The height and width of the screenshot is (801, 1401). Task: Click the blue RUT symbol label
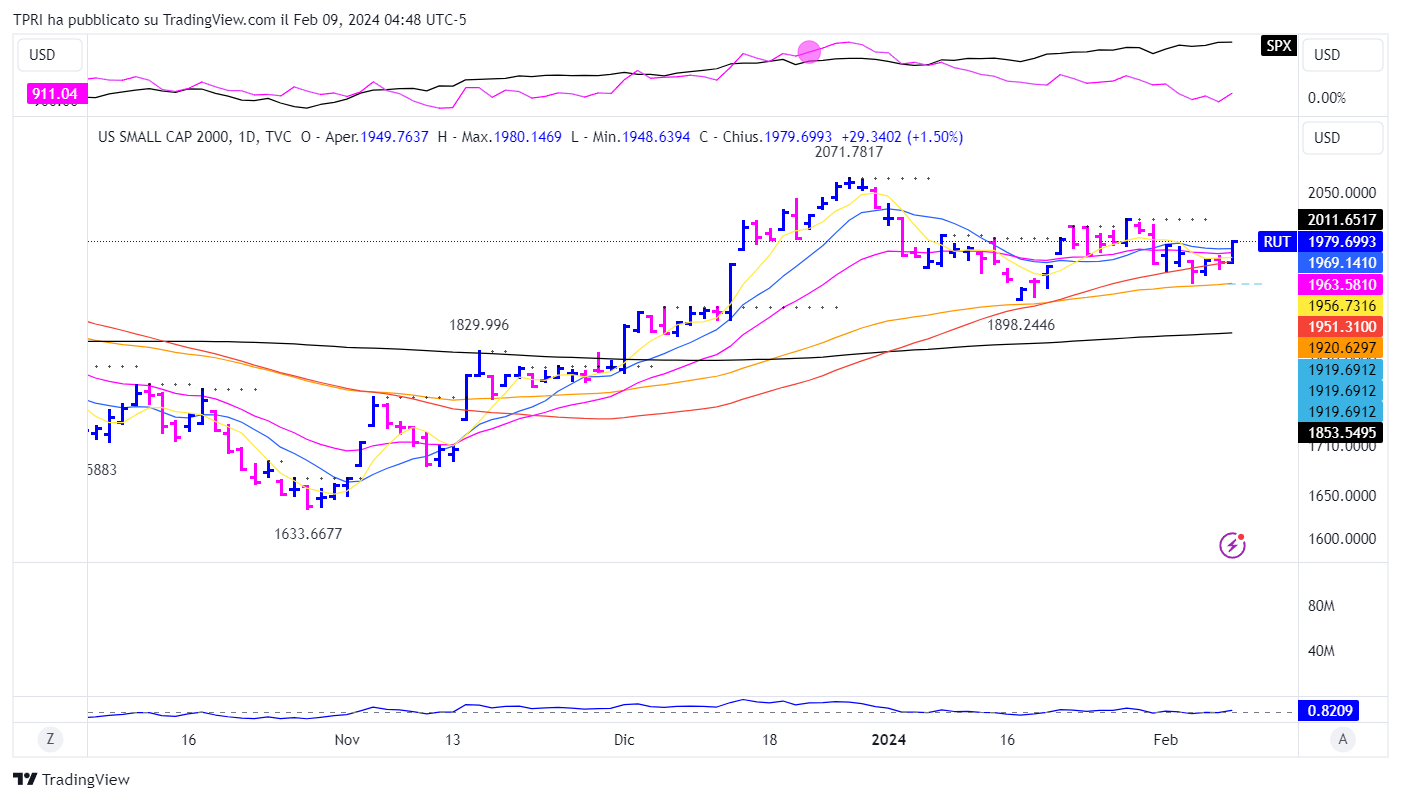point(1277,241)
